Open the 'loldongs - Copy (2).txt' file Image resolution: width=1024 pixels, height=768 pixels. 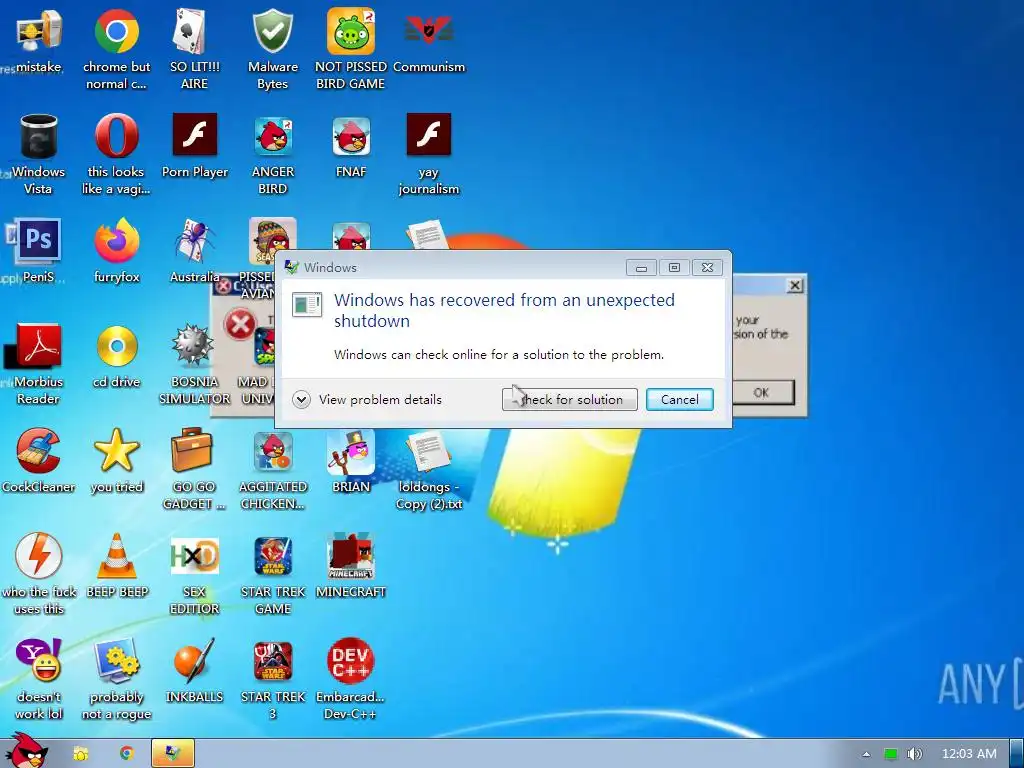(x=428, y=452)
